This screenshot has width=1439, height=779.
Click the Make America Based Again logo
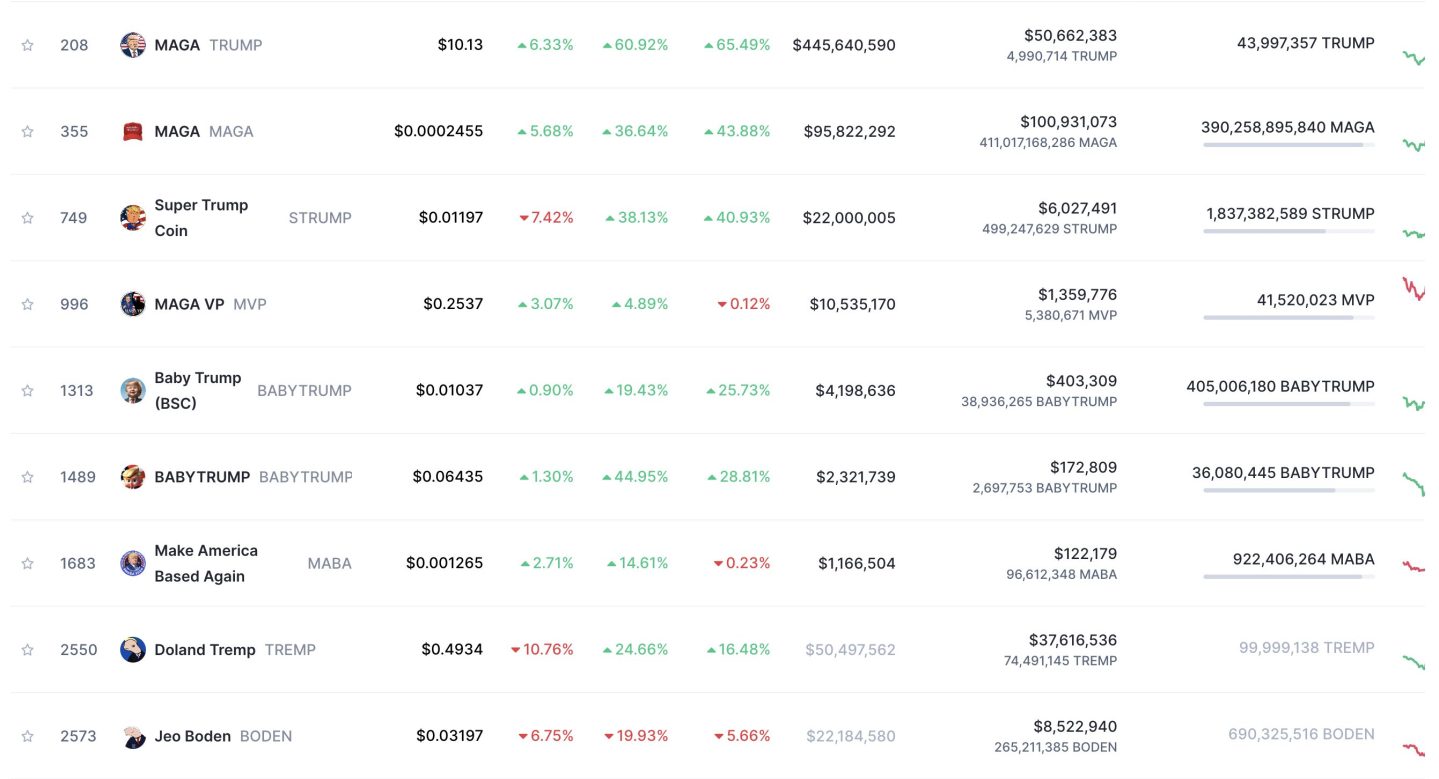pyautogui.click(x=133, y=563)
